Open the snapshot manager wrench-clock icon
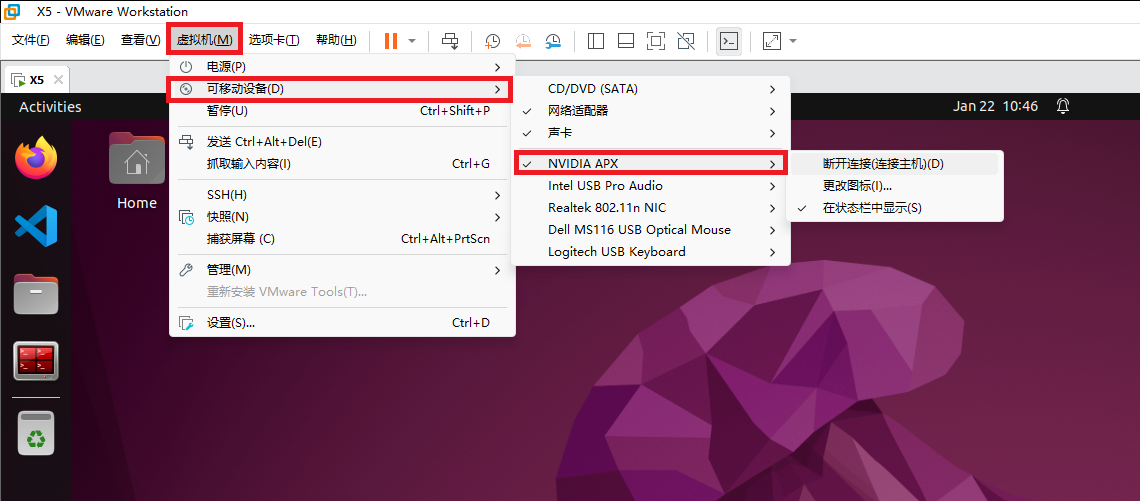The image size is (1140, 501). [x=553, y=41]
